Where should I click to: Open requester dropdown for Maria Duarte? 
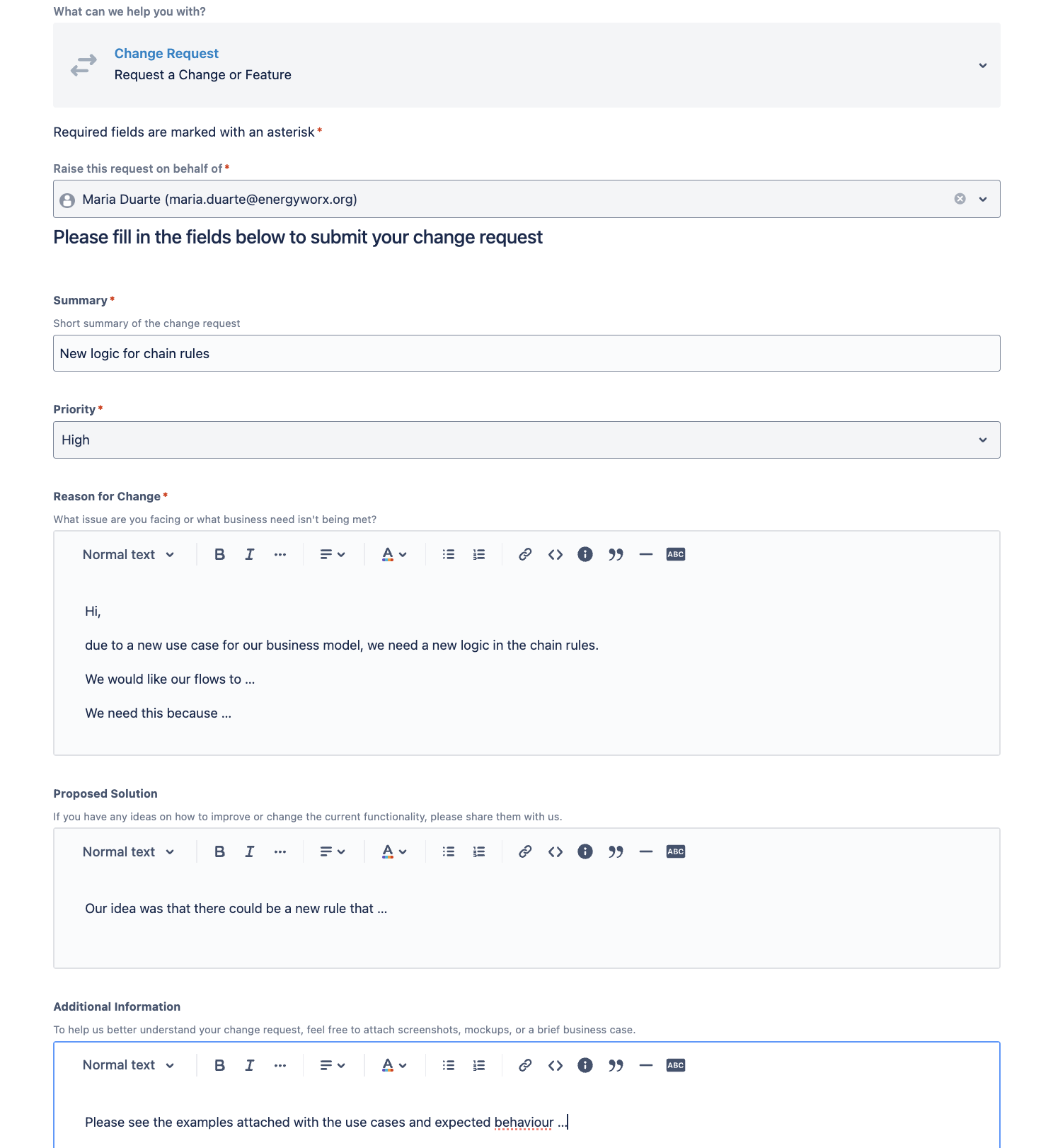point(983,200)
